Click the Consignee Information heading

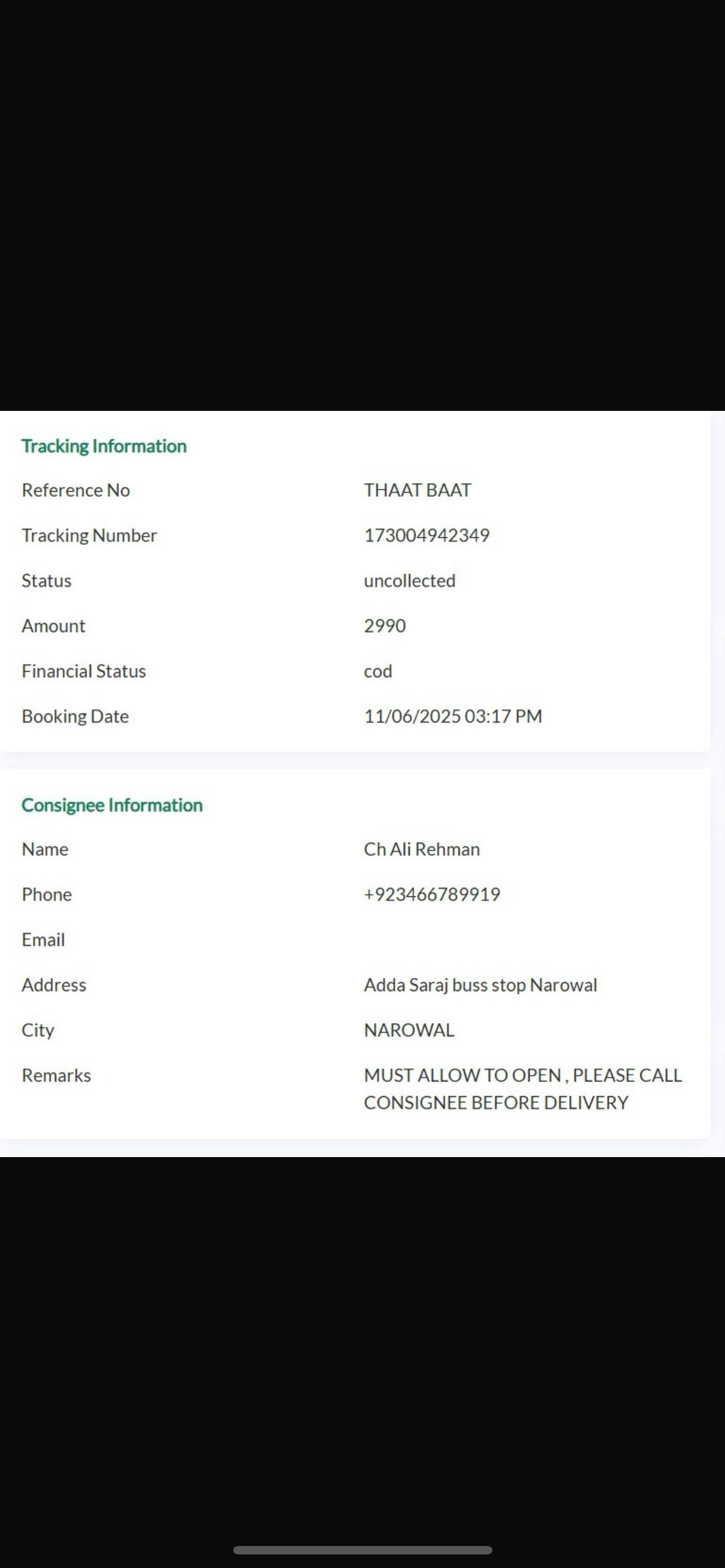(x=112, y=805)
